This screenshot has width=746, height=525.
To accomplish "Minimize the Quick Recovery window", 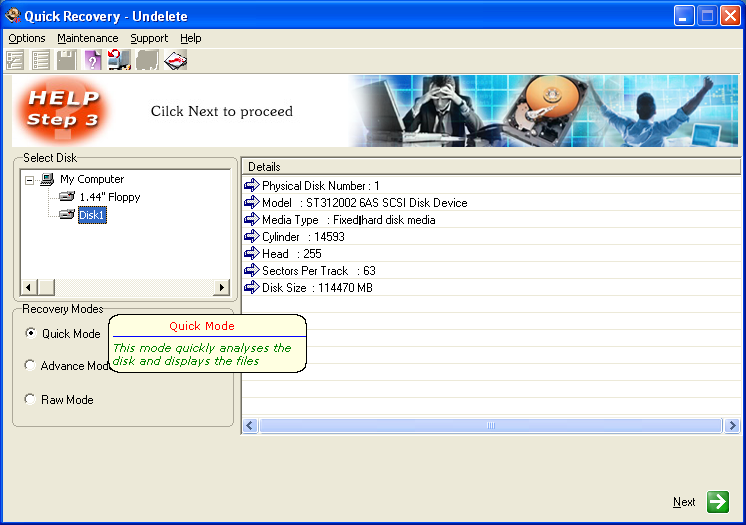I will 684,16.
